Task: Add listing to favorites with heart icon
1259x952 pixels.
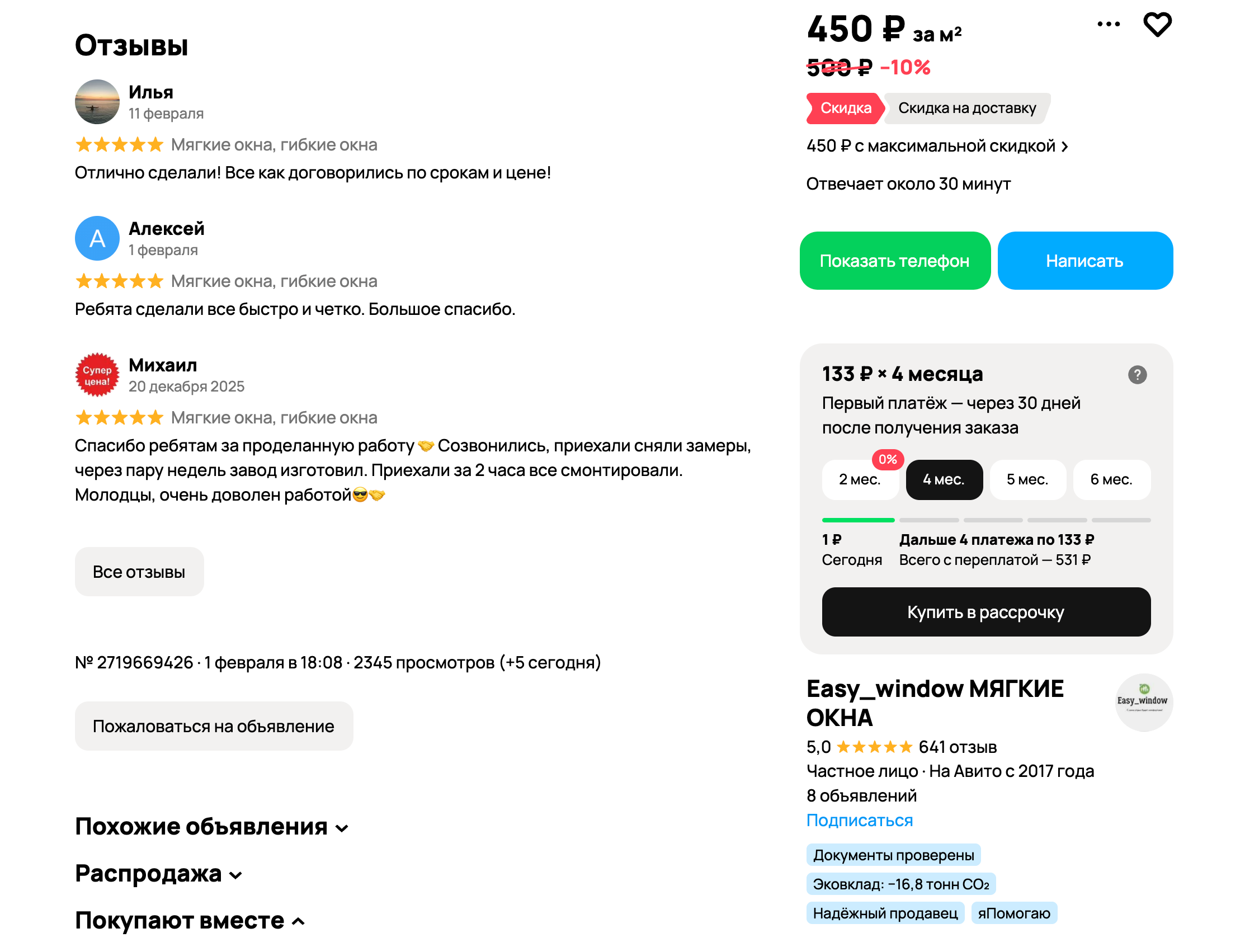Action: tap(1157, 25)
